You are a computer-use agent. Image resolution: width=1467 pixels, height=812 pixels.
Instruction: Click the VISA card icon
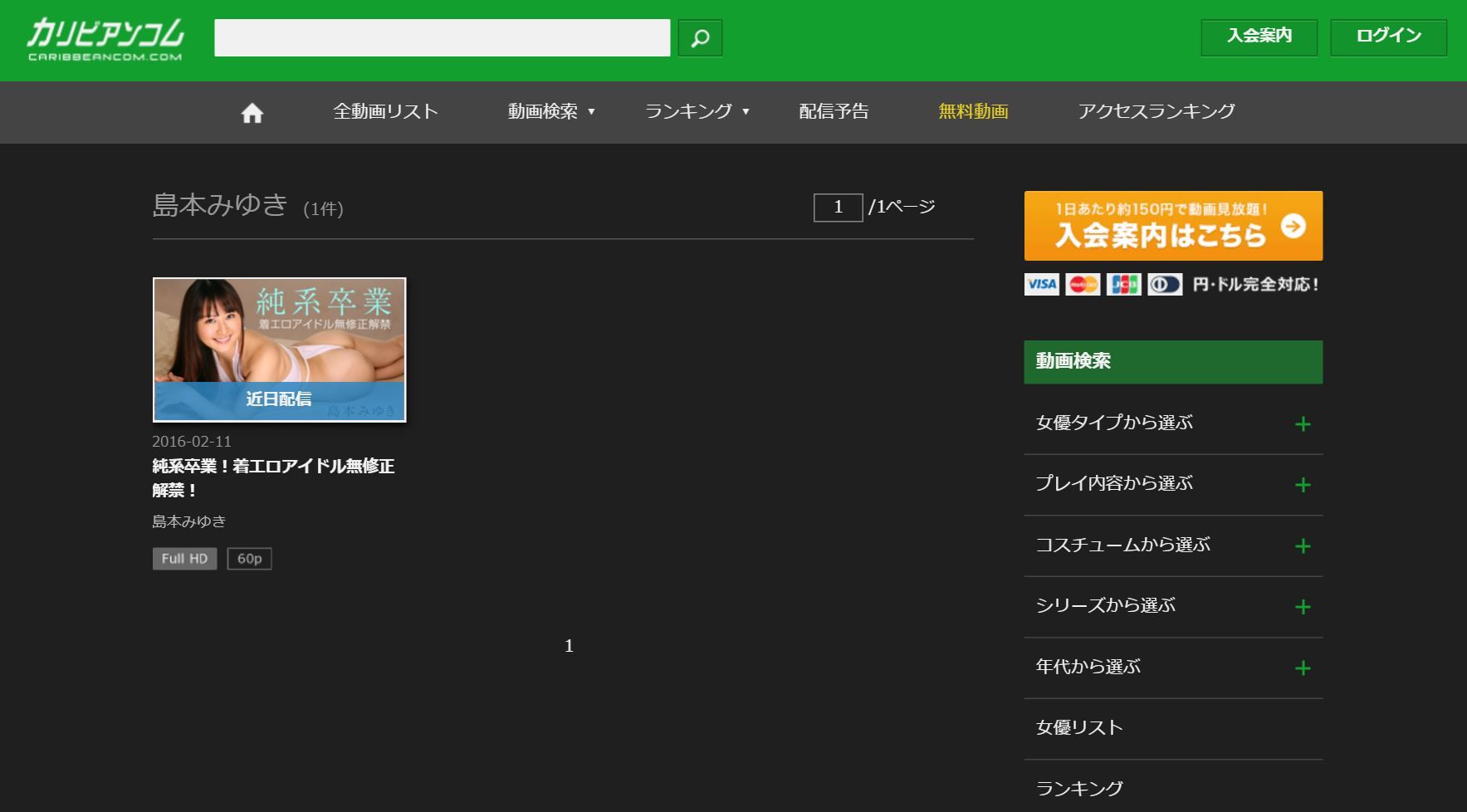(1042, 285)
